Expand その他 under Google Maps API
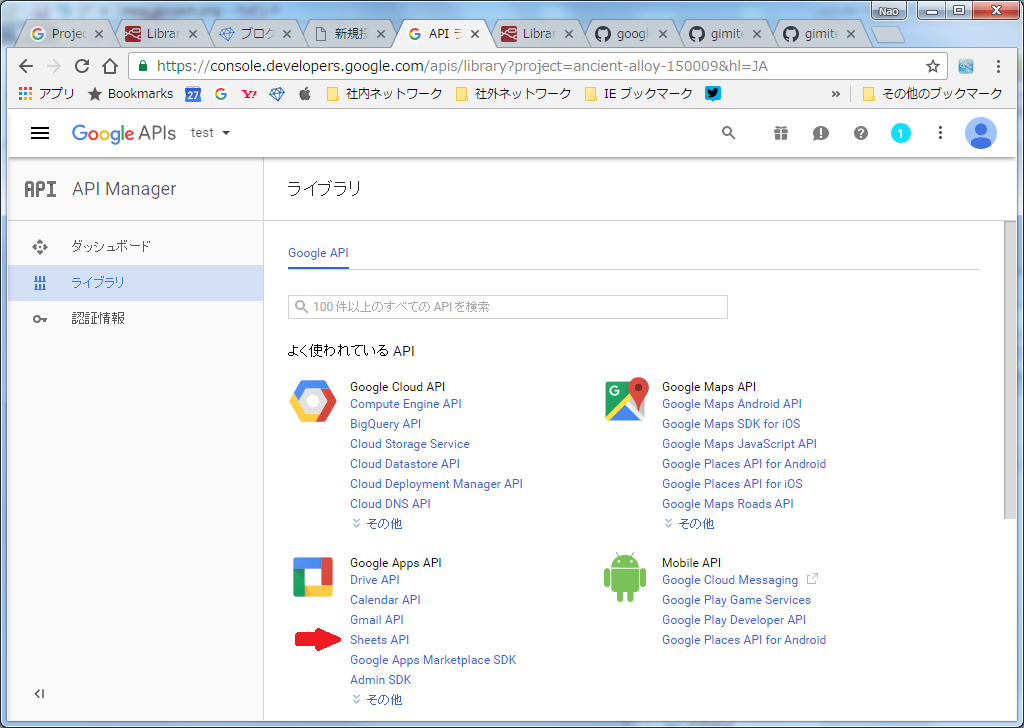The image size is (1024, 728). coord(689,524)
